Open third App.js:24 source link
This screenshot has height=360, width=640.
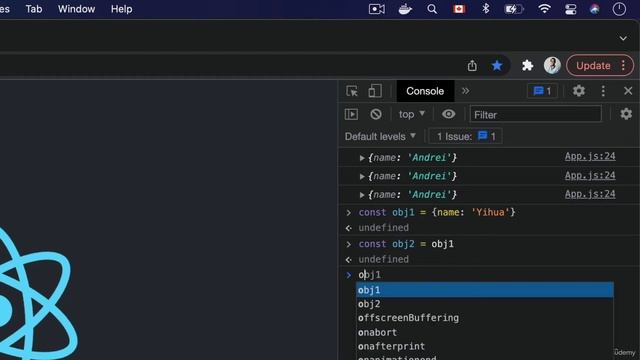[590, 194]
